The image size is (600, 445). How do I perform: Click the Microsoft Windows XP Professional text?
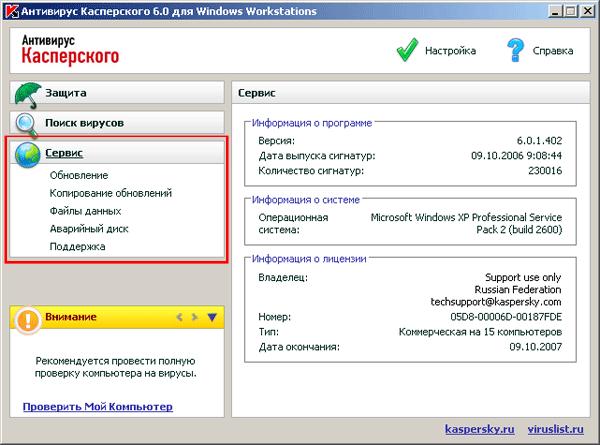click(466, 223)
